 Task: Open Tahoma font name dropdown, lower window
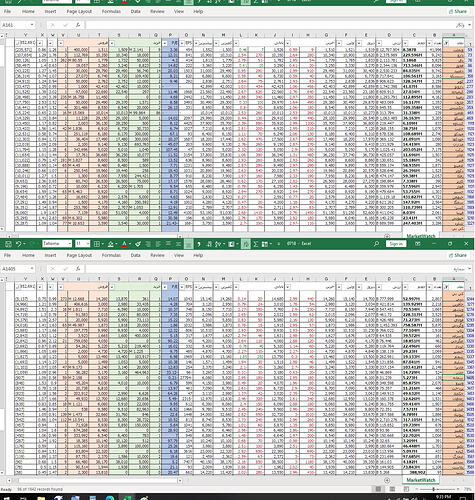click(x=70, y=244)
